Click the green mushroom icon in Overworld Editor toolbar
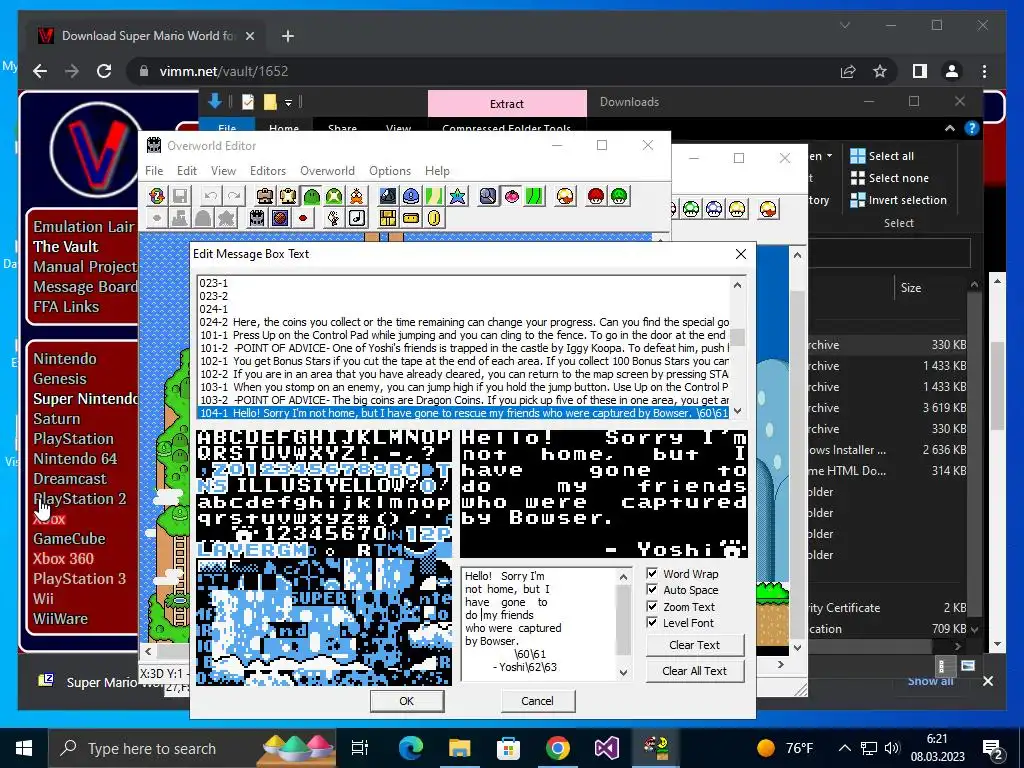 coord(618,196)
